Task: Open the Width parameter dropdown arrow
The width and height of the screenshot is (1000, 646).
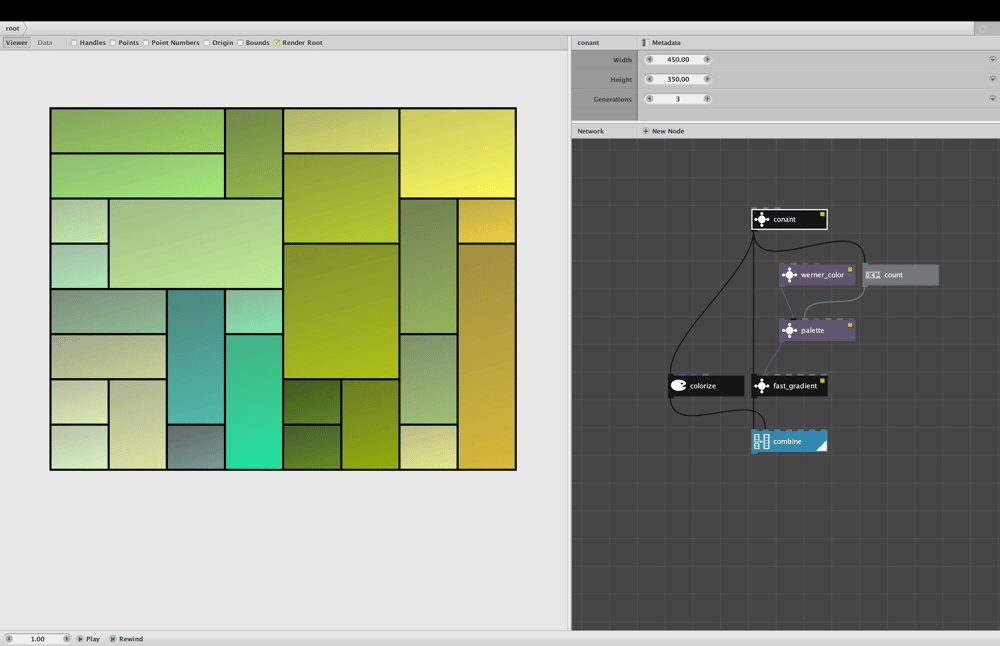Action: [x=992, y=59]
